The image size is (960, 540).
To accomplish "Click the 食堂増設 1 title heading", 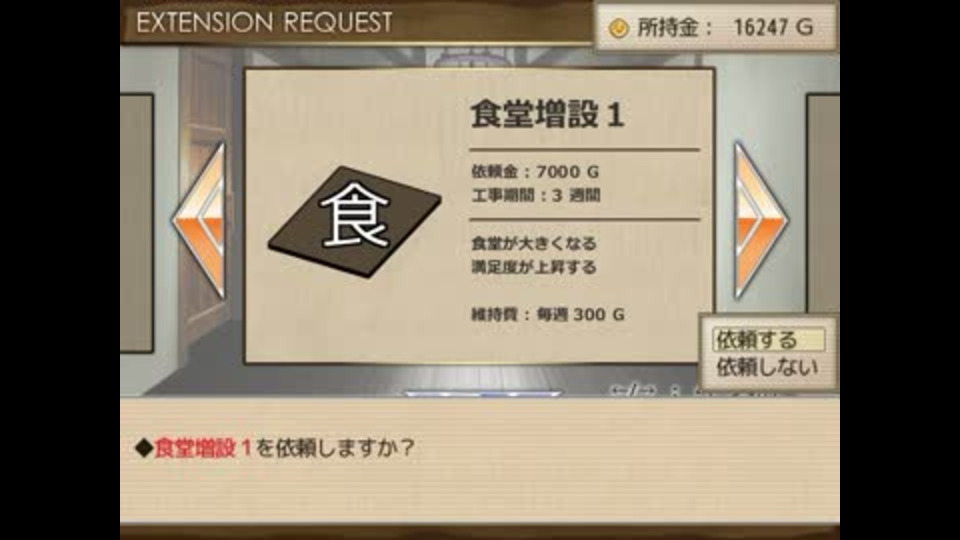I will coord(548,114).
